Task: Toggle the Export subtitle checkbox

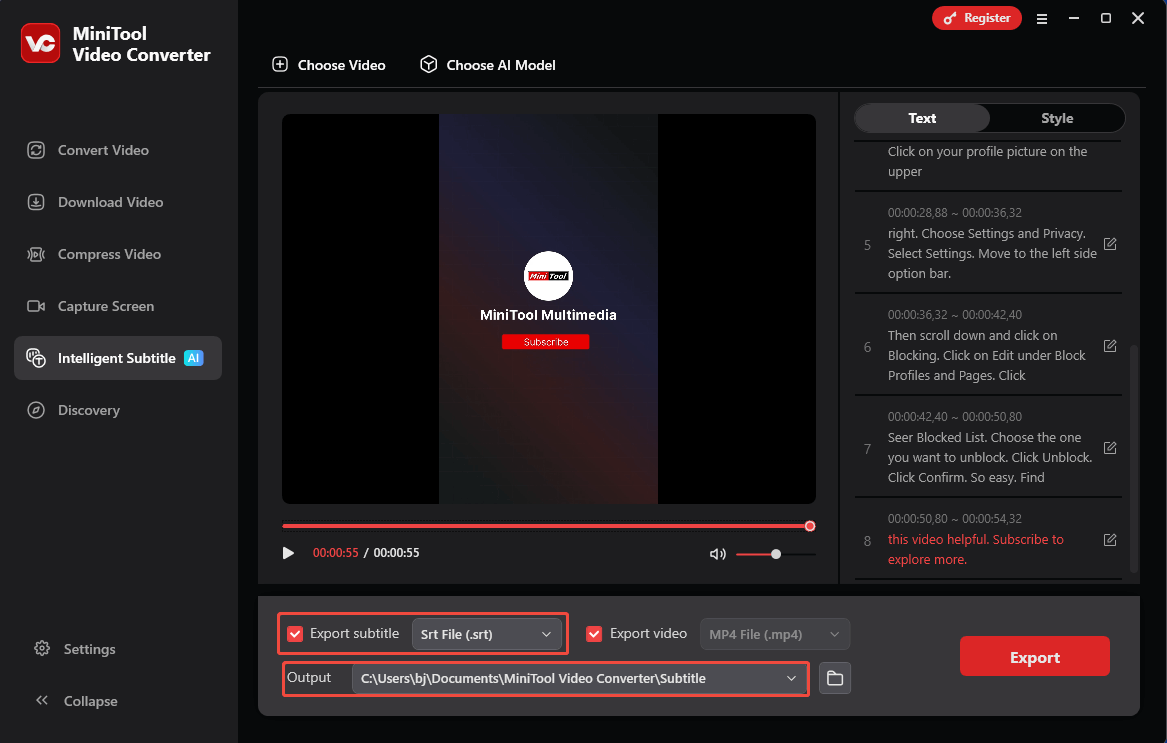Action: click(x=295, y=634)
